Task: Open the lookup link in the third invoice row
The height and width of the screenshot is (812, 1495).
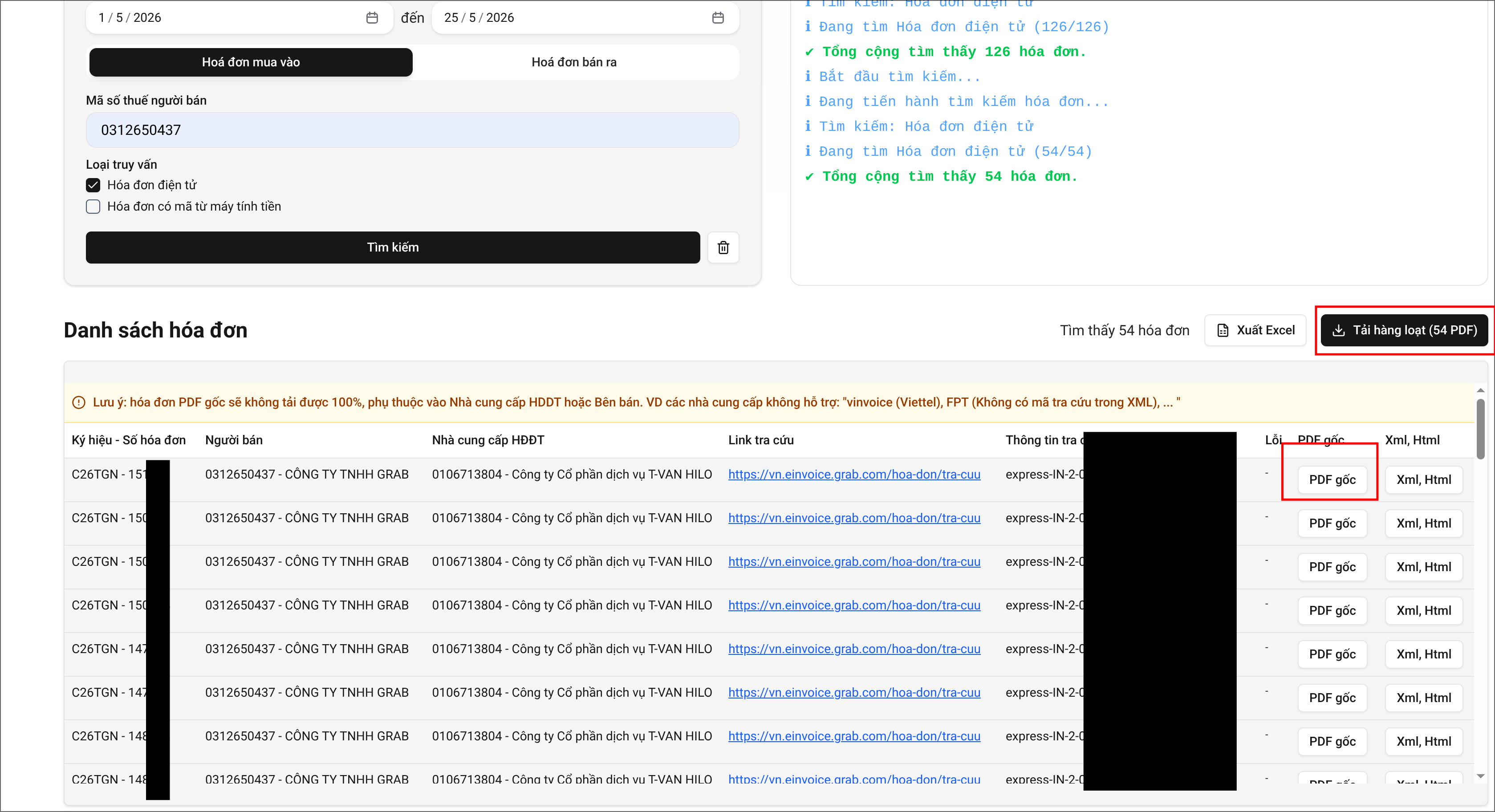Action: 854,561
